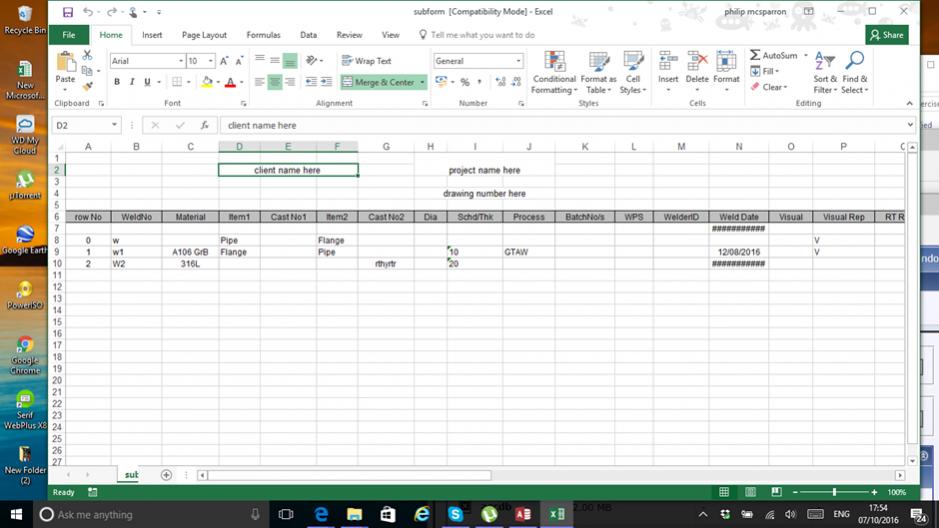Set Align Right for cell text
This screenshot has width=939, height=528.
point(290,82)
